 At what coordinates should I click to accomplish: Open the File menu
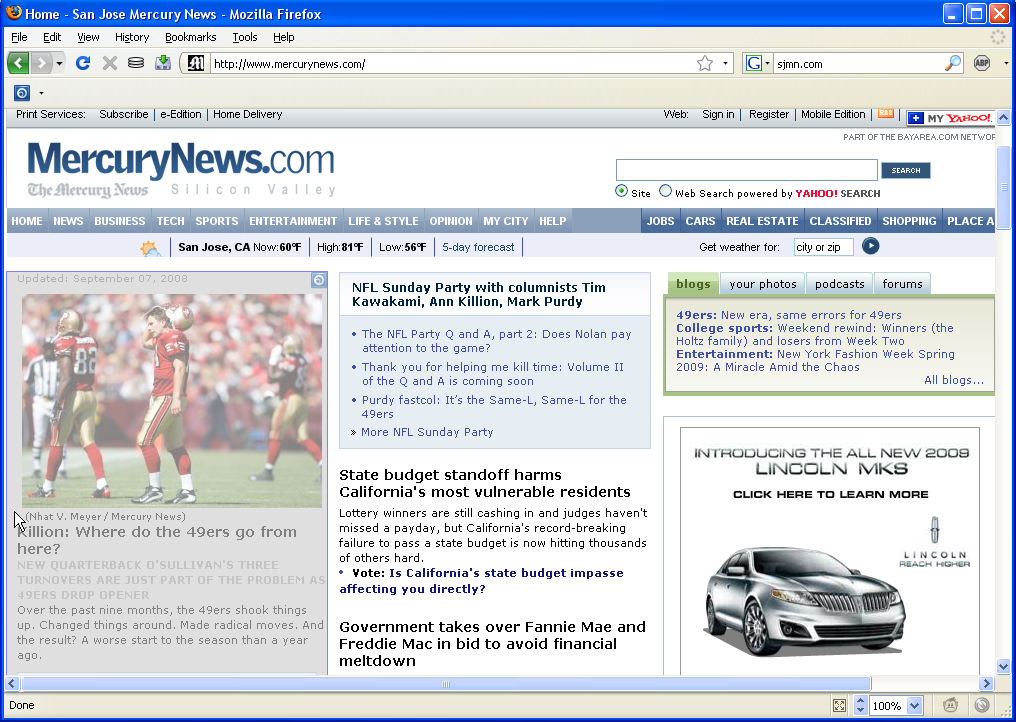pyautogui.click(x=19, y=37)
